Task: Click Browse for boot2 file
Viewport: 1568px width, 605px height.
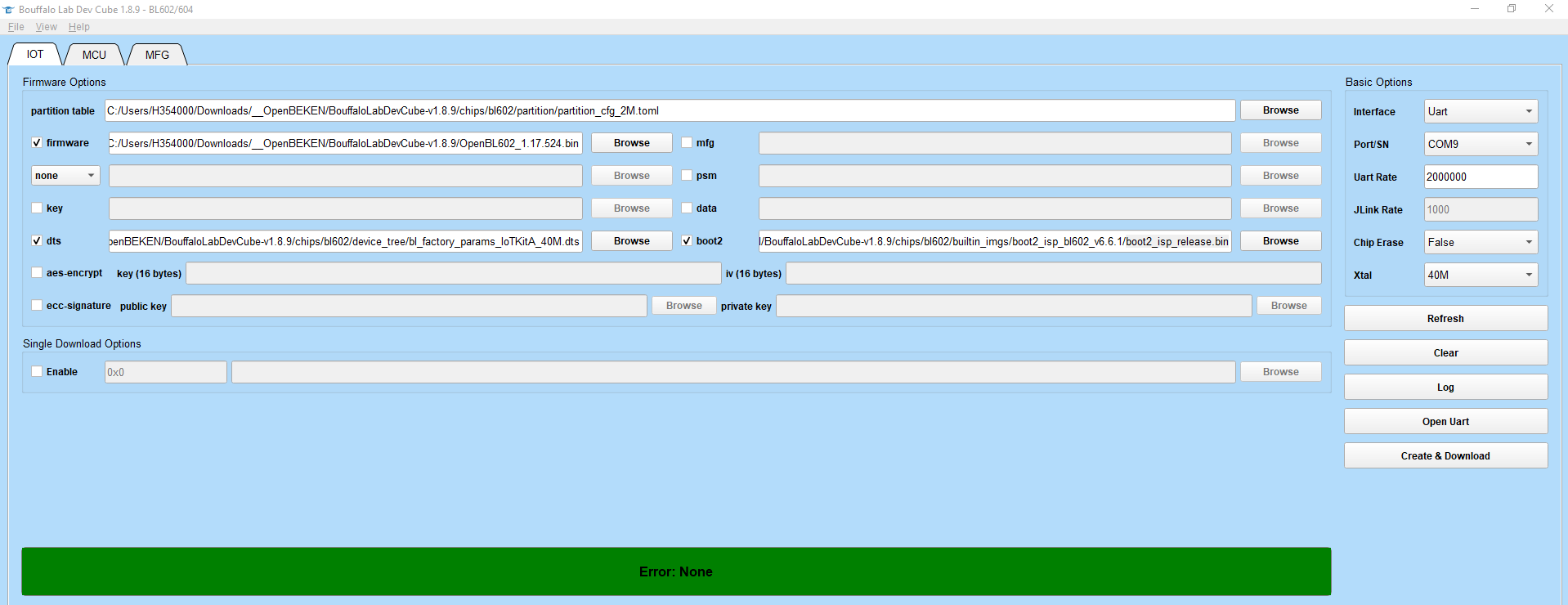Action: pos(1280,241)
